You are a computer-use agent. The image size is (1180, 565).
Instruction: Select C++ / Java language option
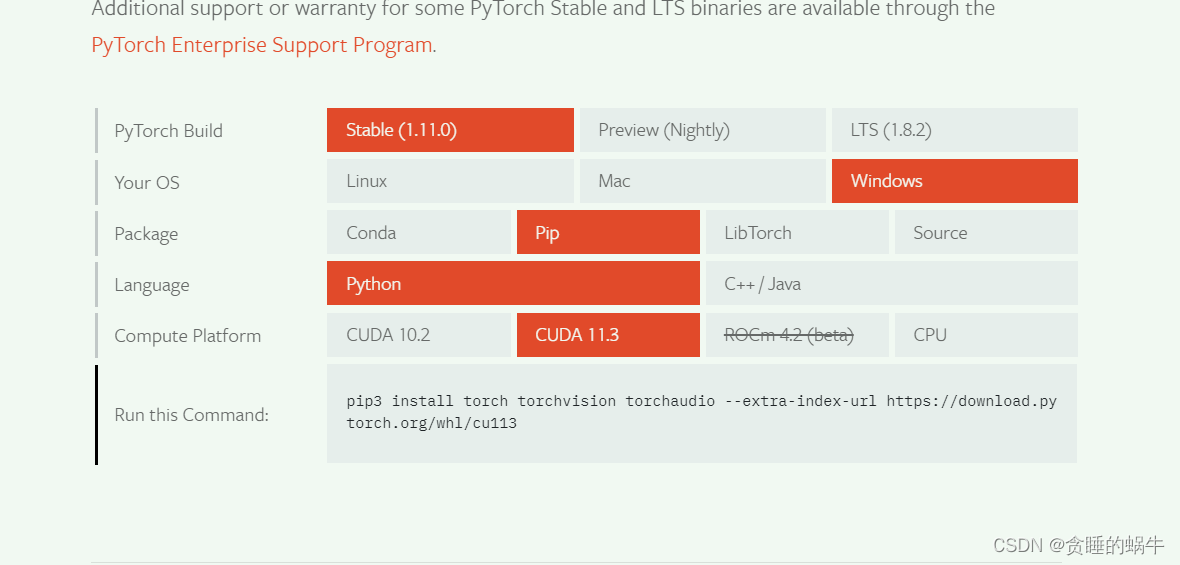tap(891, 284)
